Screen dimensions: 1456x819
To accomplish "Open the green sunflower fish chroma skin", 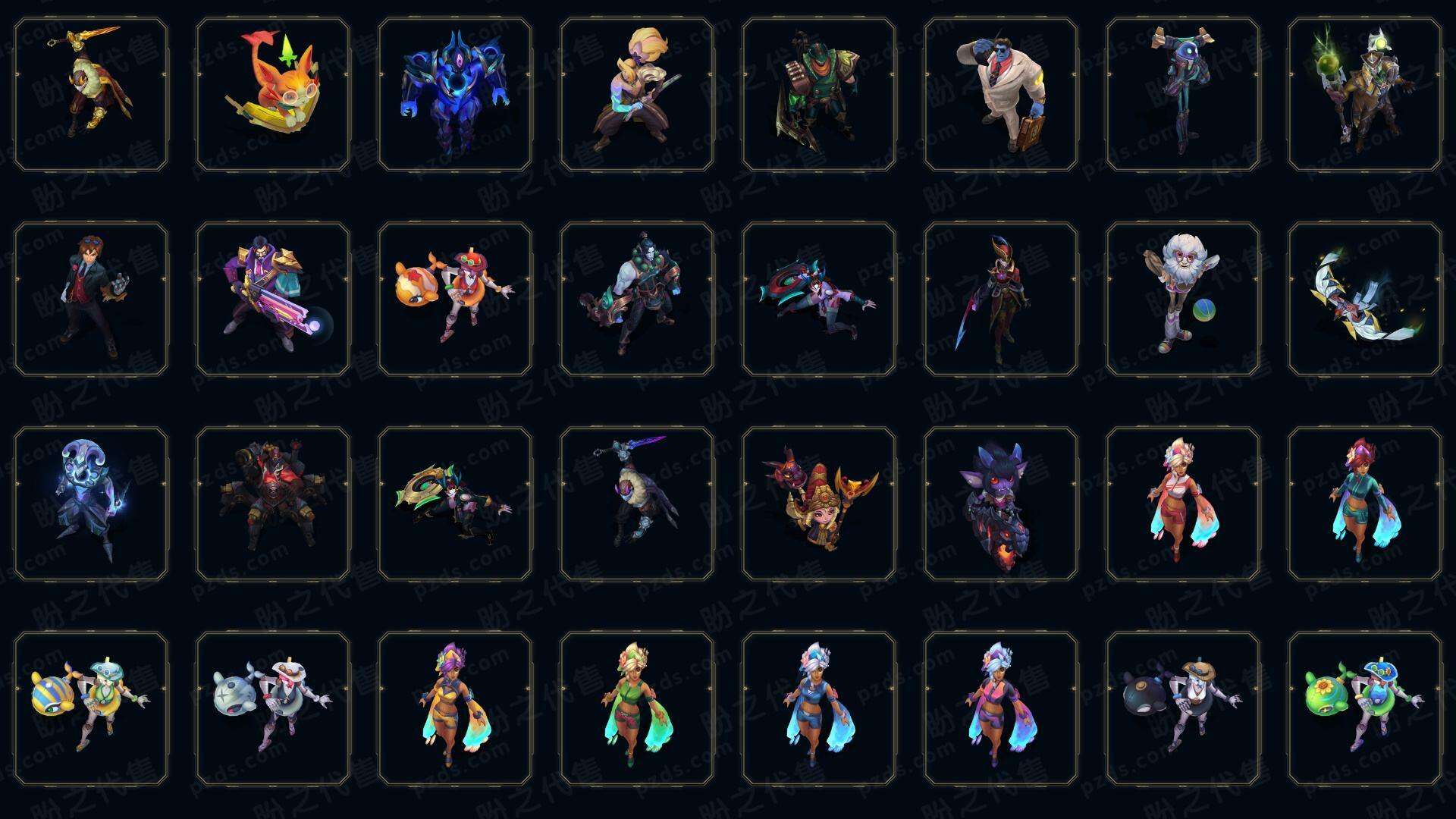I will pos(1365,708).
